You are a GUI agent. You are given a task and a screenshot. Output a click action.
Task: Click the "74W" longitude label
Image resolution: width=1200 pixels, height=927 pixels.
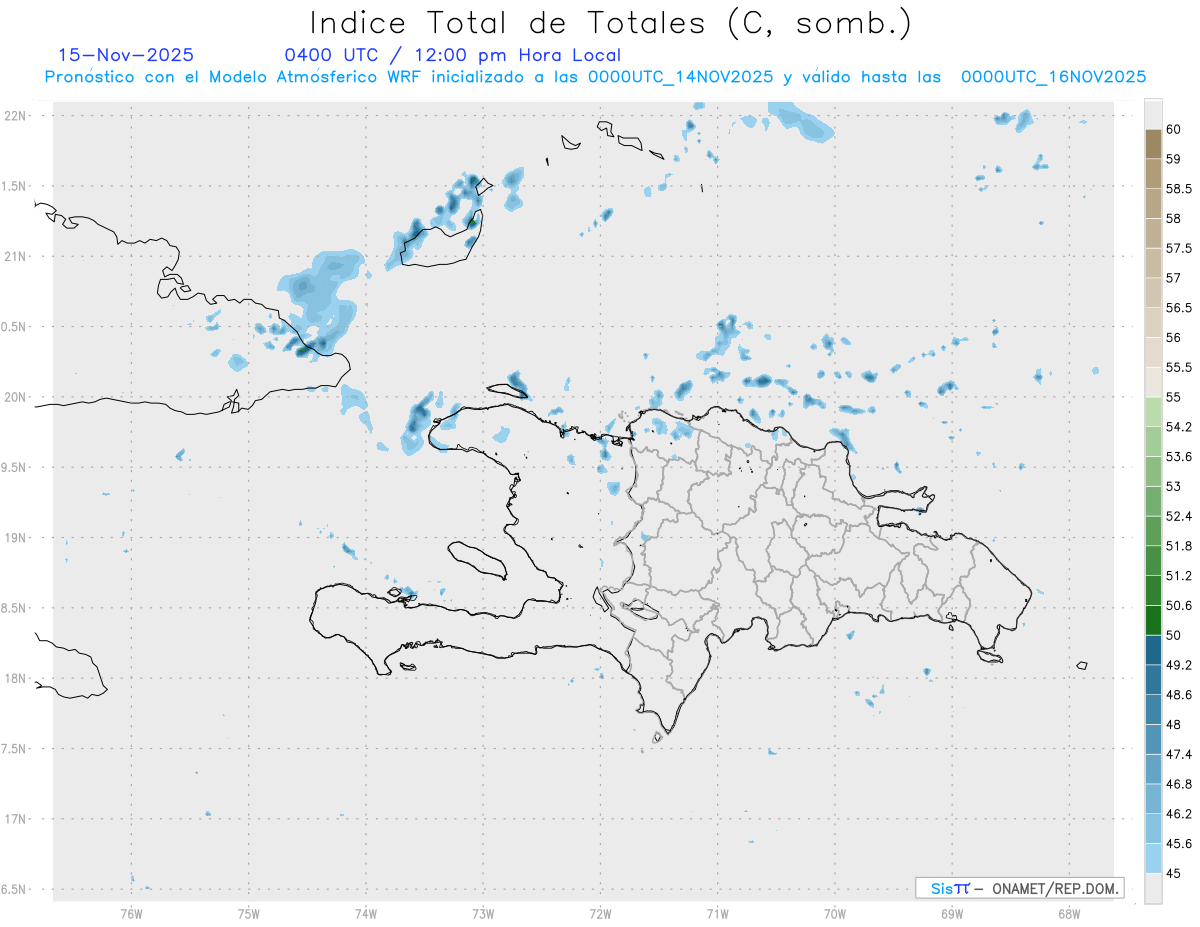(366, 913)
